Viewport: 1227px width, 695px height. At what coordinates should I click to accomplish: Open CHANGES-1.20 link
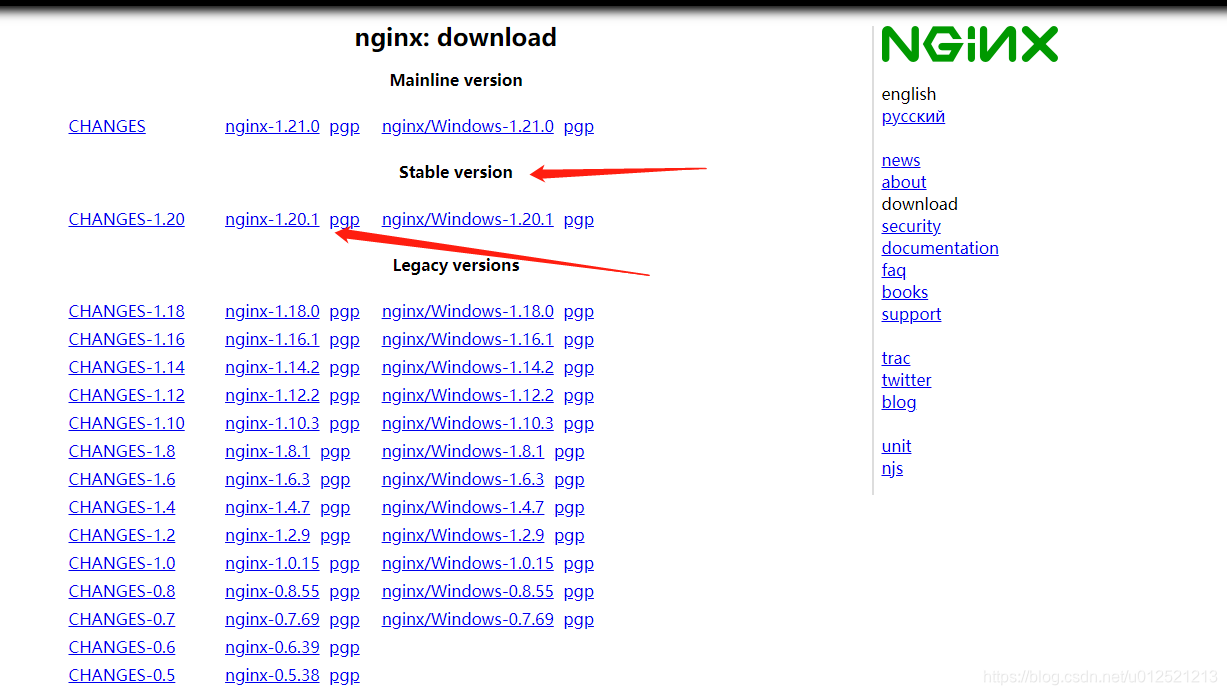127,220
